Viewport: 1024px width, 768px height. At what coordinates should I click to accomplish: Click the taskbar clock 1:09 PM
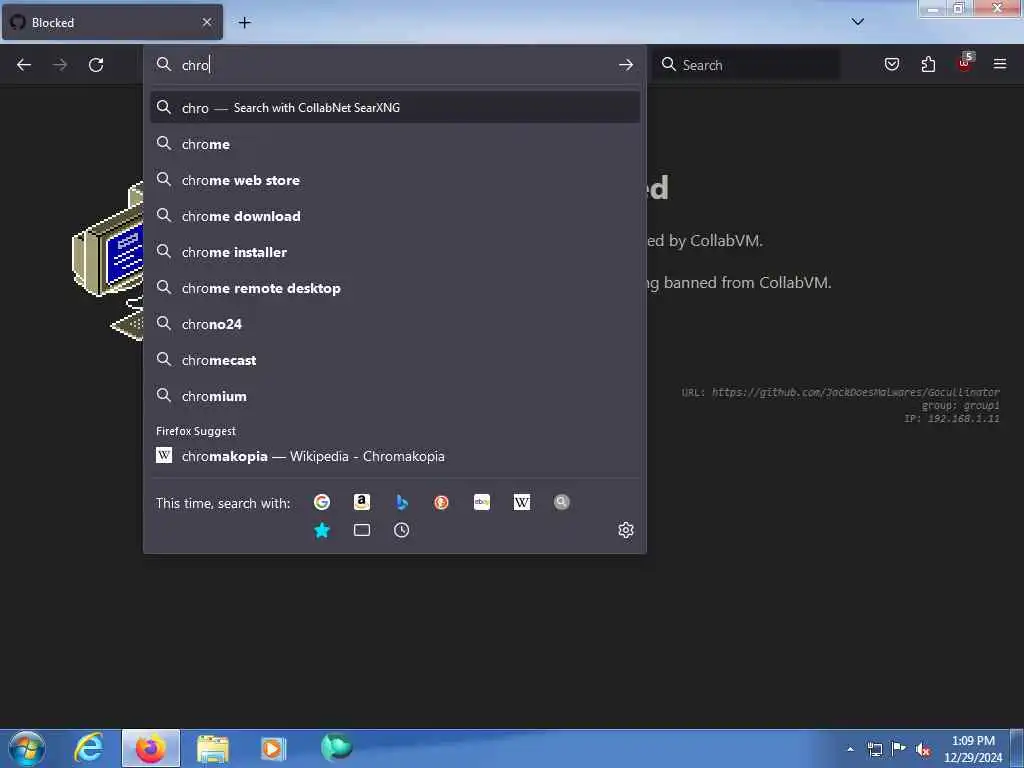pos(973,748)
